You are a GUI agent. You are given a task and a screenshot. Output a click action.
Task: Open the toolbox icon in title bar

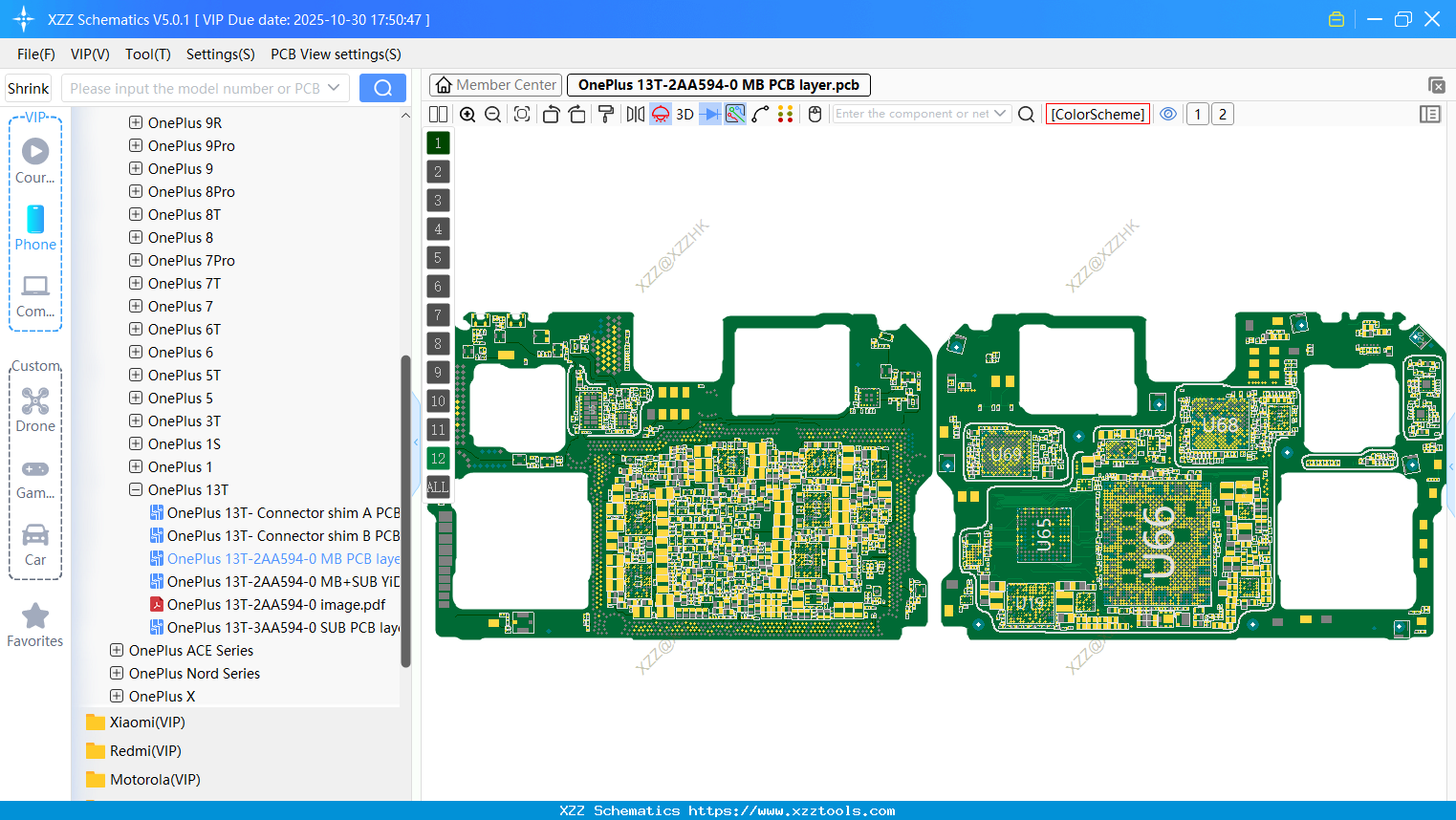point(1336,19)
